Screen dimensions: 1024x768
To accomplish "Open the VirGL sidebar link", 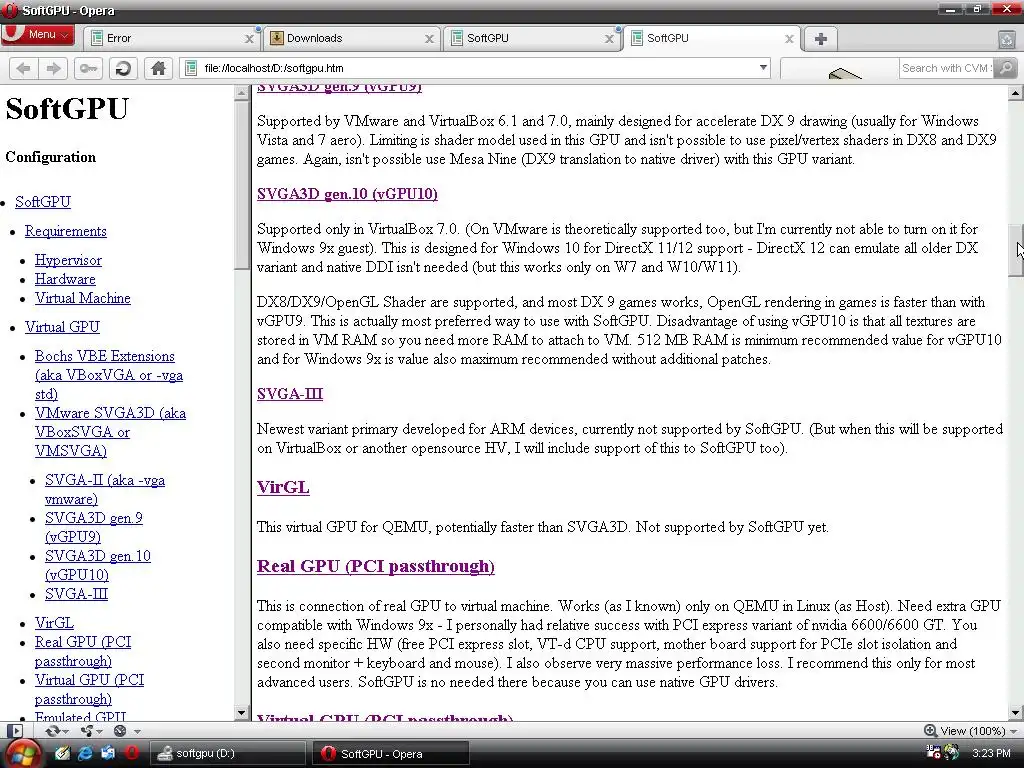I will [54, 623].
